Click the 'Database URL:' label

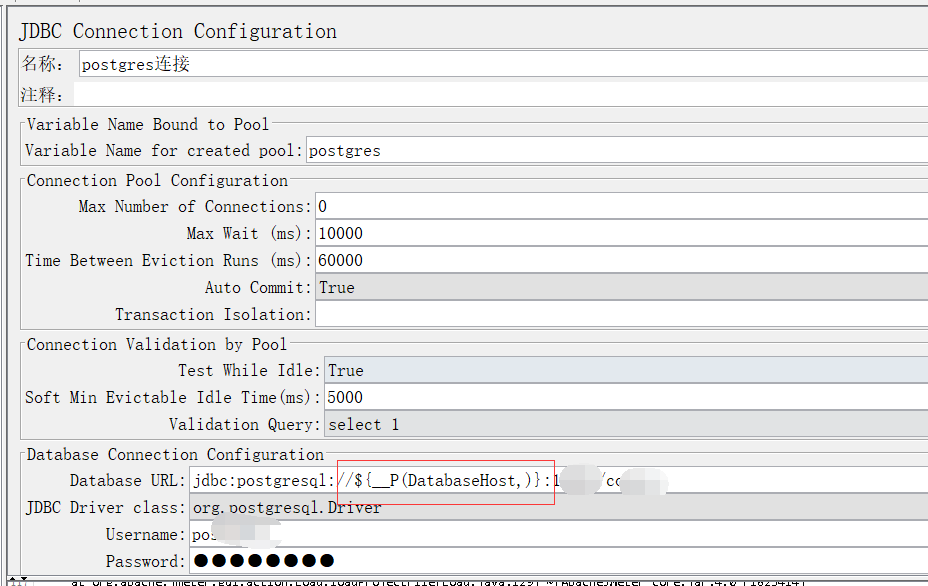coord(127,480)
